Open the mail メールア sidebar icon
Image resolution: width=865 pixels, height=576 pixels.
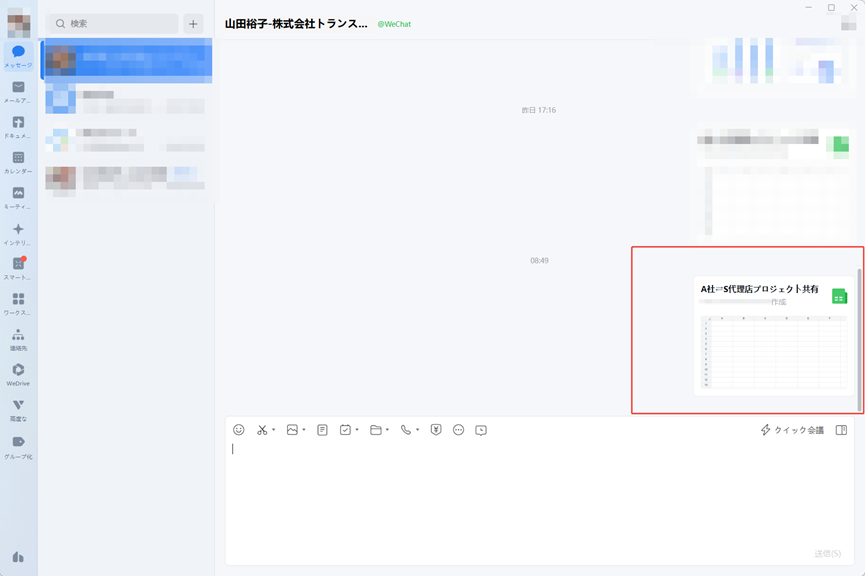click(18, 92)
